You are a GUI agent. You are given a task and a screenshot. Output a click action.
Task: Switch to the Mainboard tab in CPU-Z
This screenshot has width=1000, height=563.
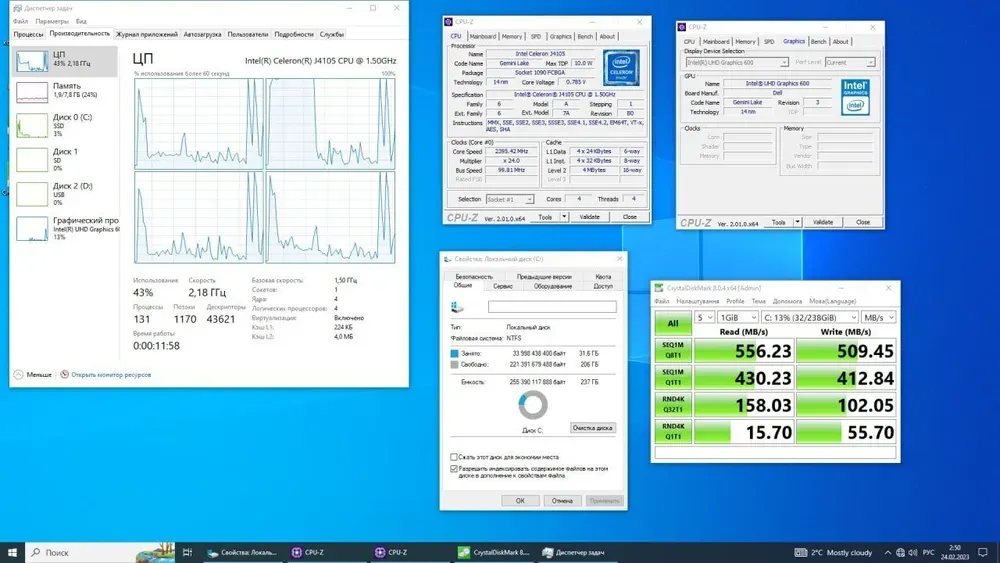click(483, 36)
